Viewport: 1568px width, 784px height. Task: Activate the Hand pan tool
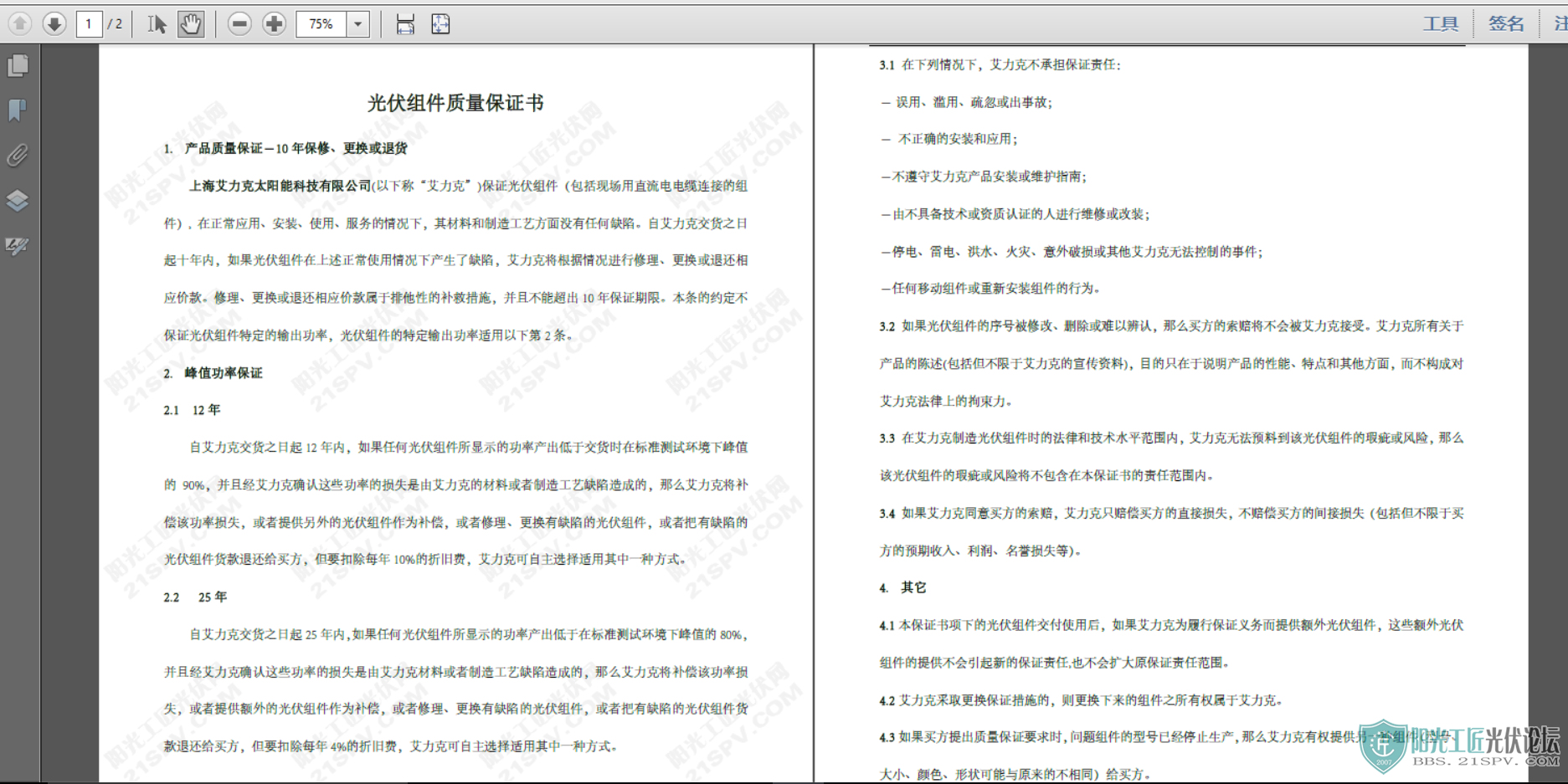pos(191,23)
